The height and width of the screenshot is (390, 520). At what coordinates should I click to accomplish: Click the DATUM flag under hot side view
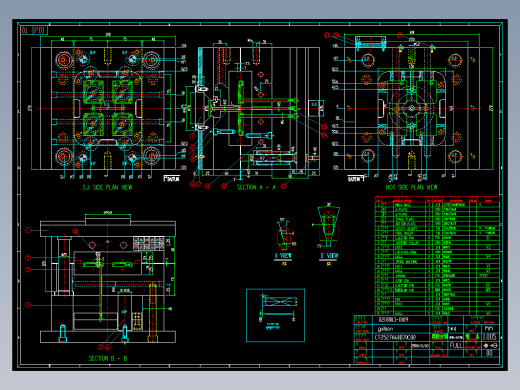pyautogui.click(x=356, y=179)
